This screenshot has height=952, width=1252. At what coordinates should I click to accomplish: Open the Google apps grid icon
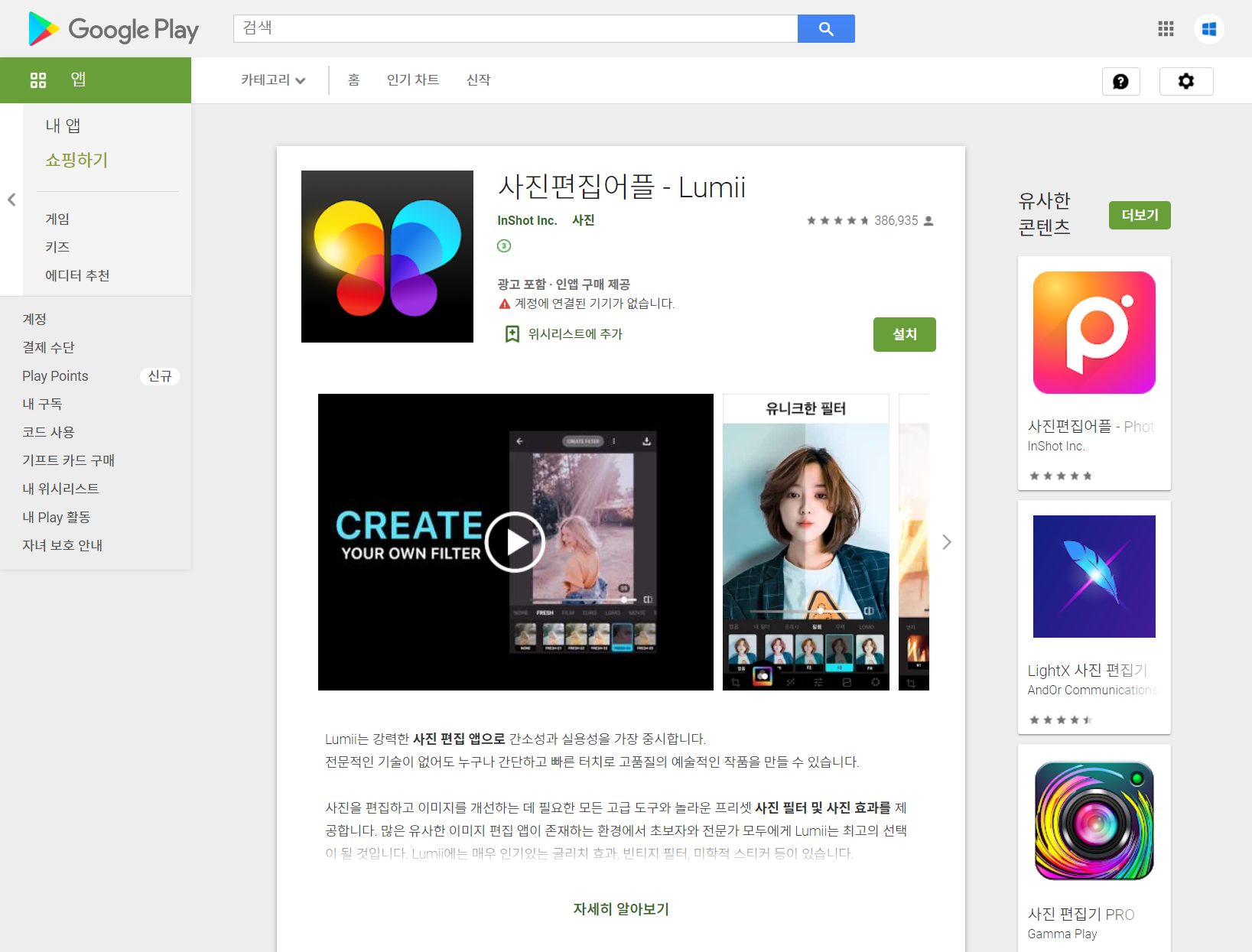coord(1166,29)
